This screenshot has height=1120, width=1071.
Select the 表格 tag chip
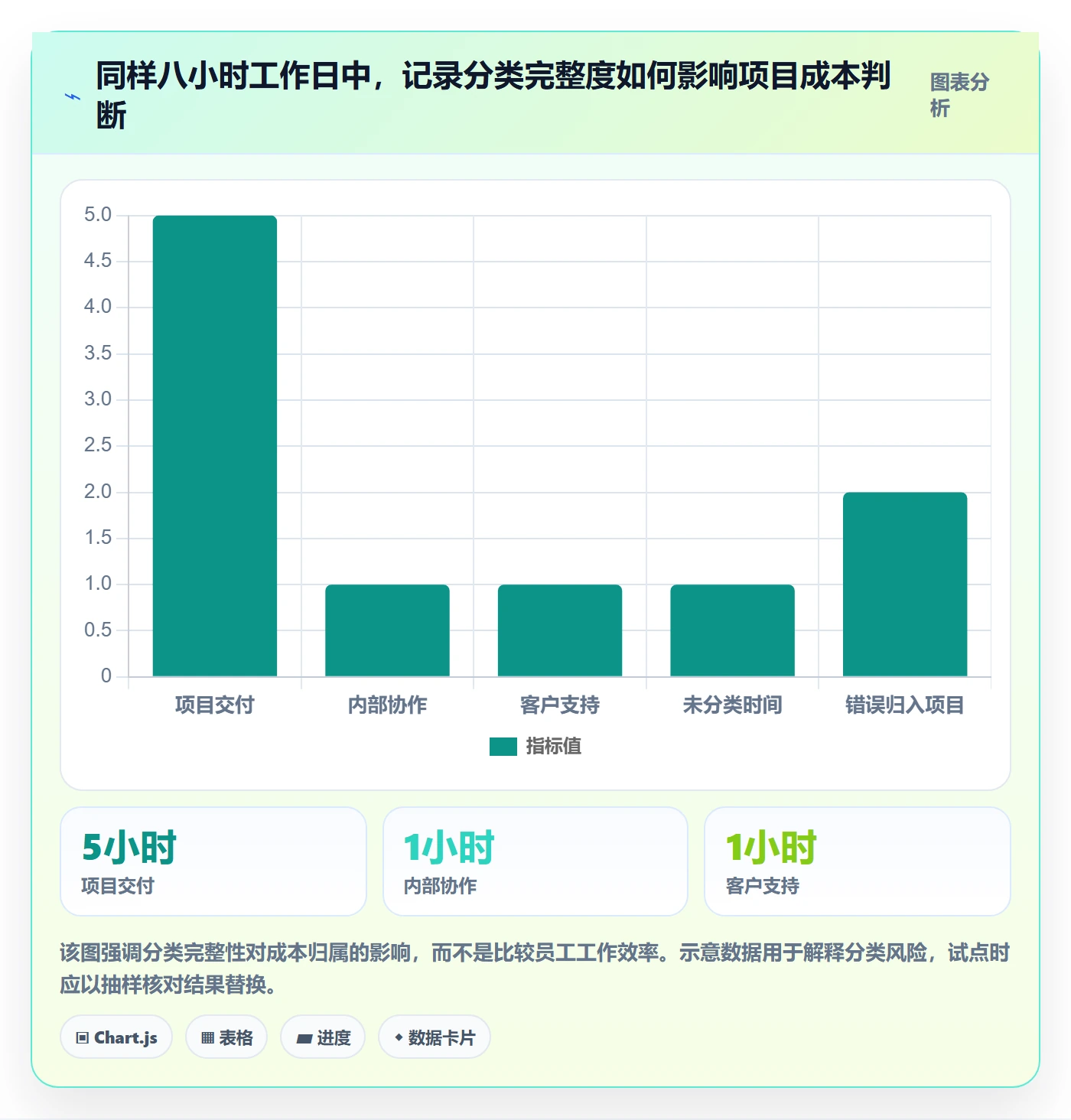[226, 1037]
